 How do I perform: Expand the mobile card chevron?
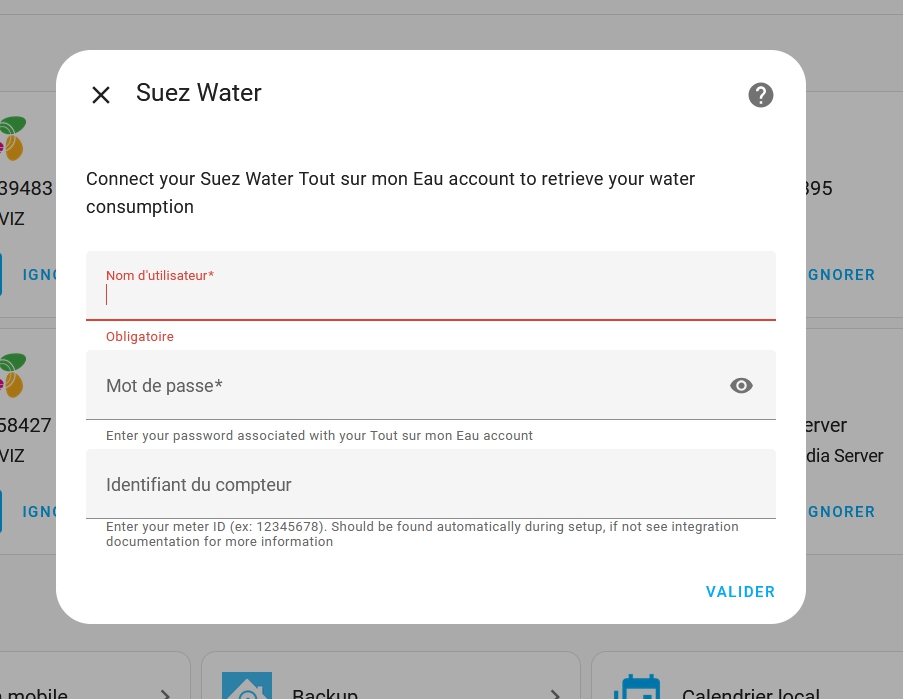coord(165,694)
